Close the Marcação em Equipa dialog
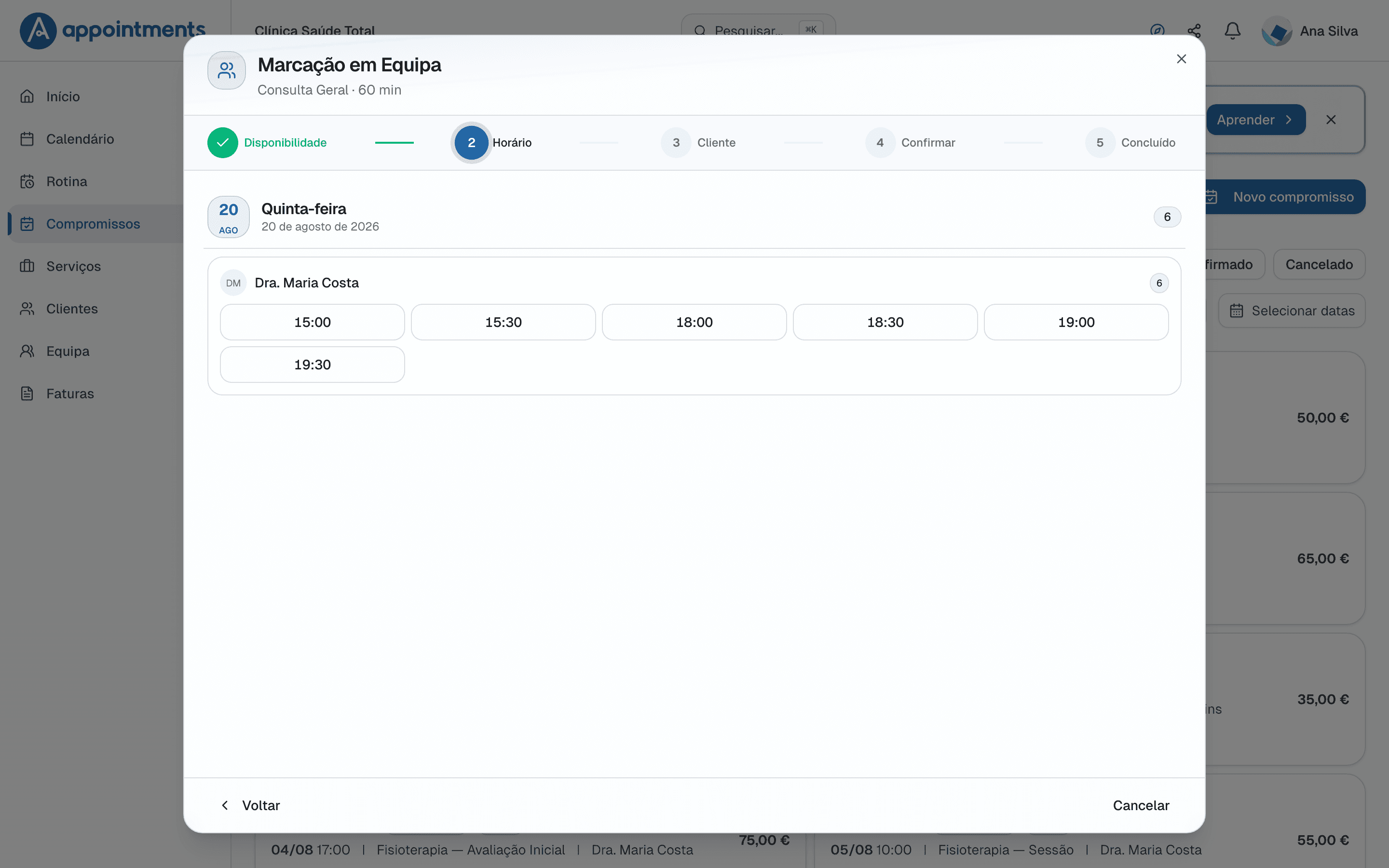This screenshot has width=1389, height=868. point(1181,59)
